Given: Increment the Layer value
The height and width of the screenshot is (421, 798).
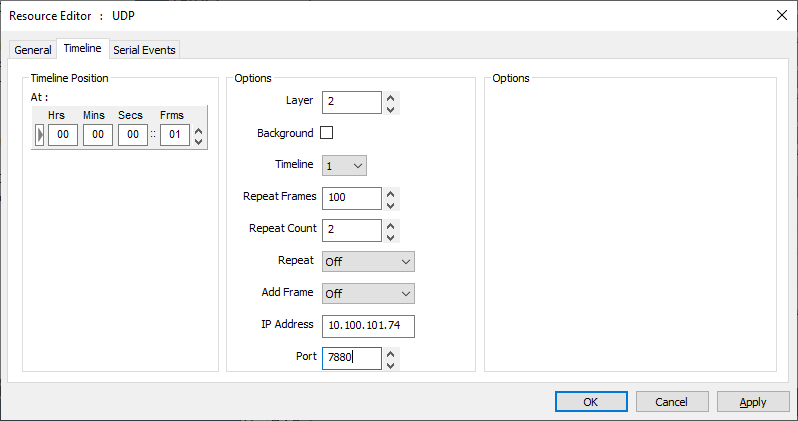Looking at the screenshot, I should point(390,97).
